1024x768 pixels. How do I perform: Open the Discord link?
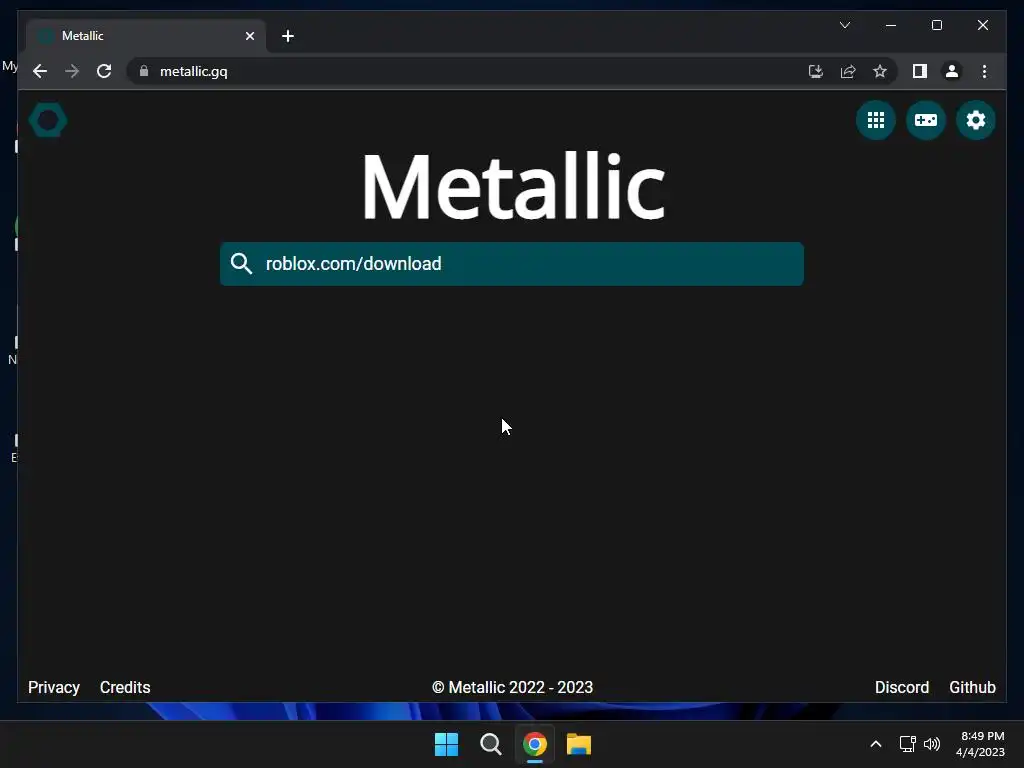[901, 687]
